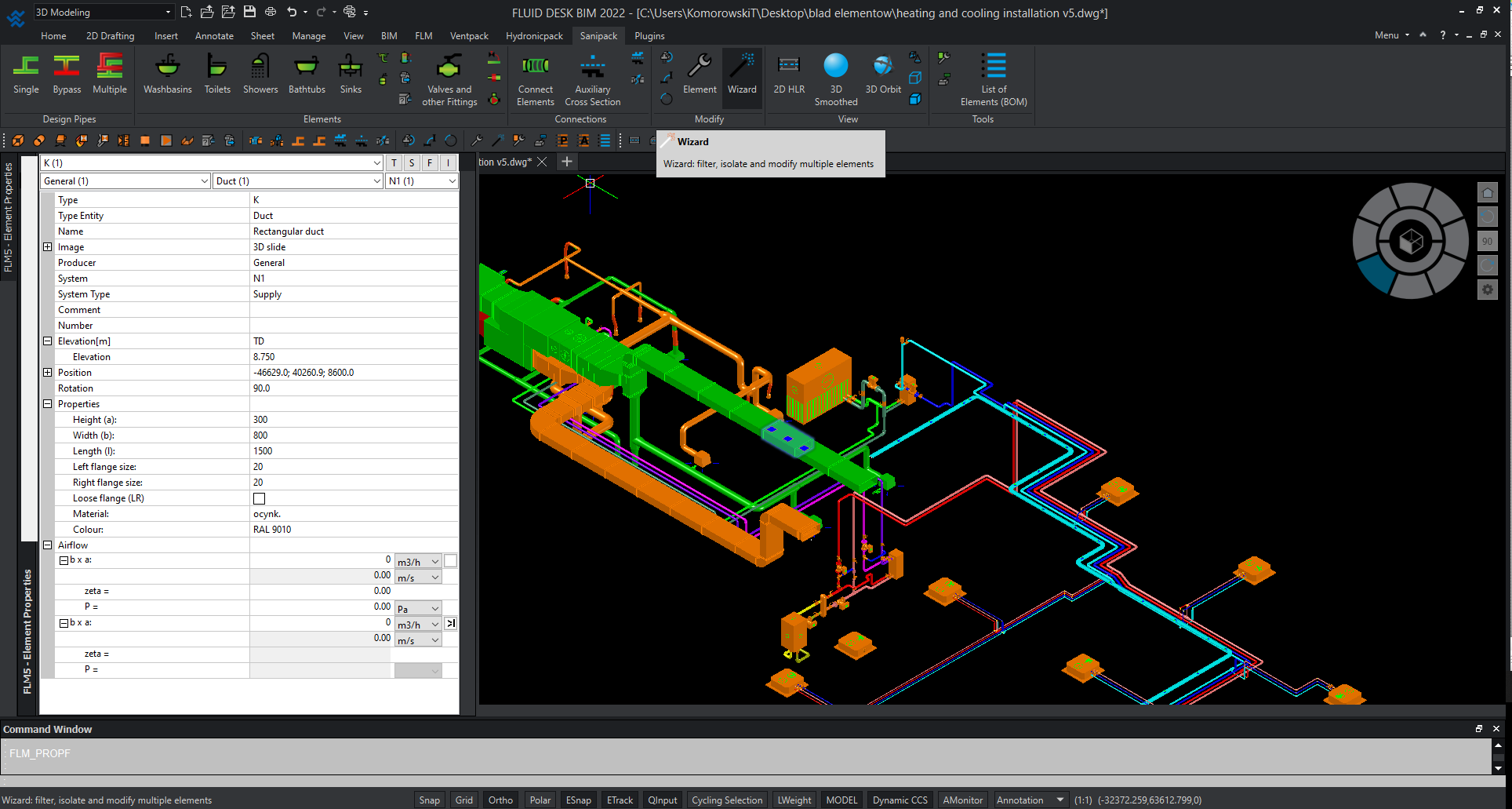Click the MODEL button in status bar
The image size is (1512, 809).
pyautogui.click(x=841, y=800)
